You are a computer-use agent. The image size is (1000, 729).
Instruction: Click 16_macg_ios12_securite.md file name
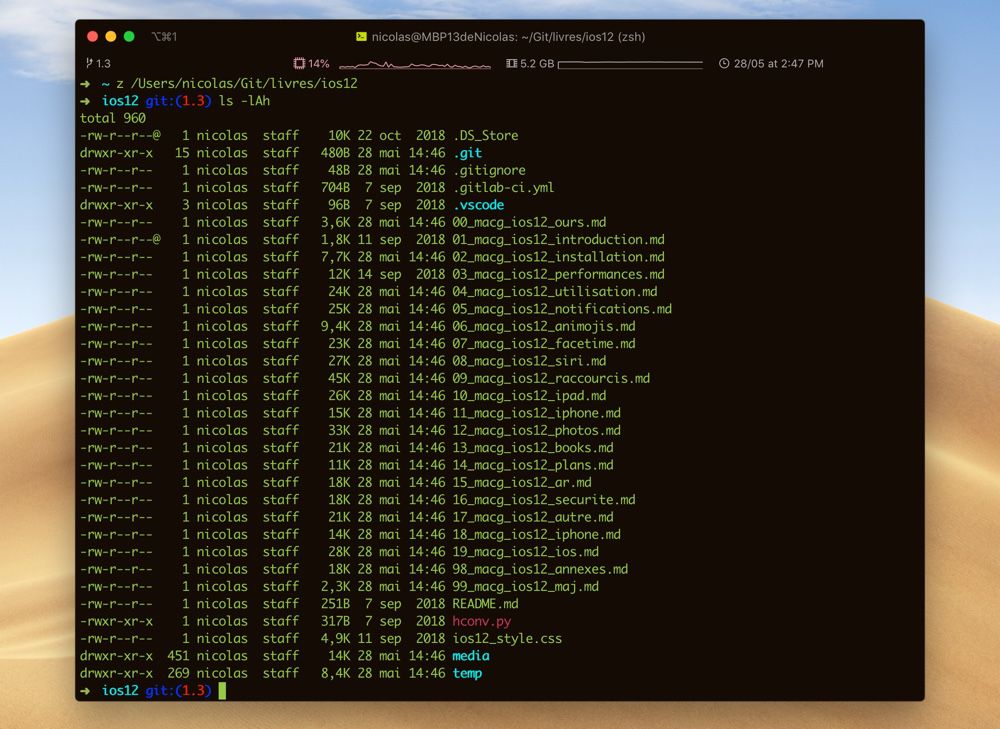544,499
